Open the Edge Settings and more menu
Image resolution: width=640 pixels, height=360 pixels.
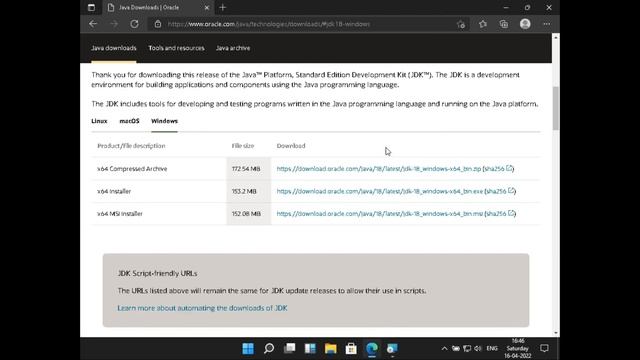(x=547, y=24)
